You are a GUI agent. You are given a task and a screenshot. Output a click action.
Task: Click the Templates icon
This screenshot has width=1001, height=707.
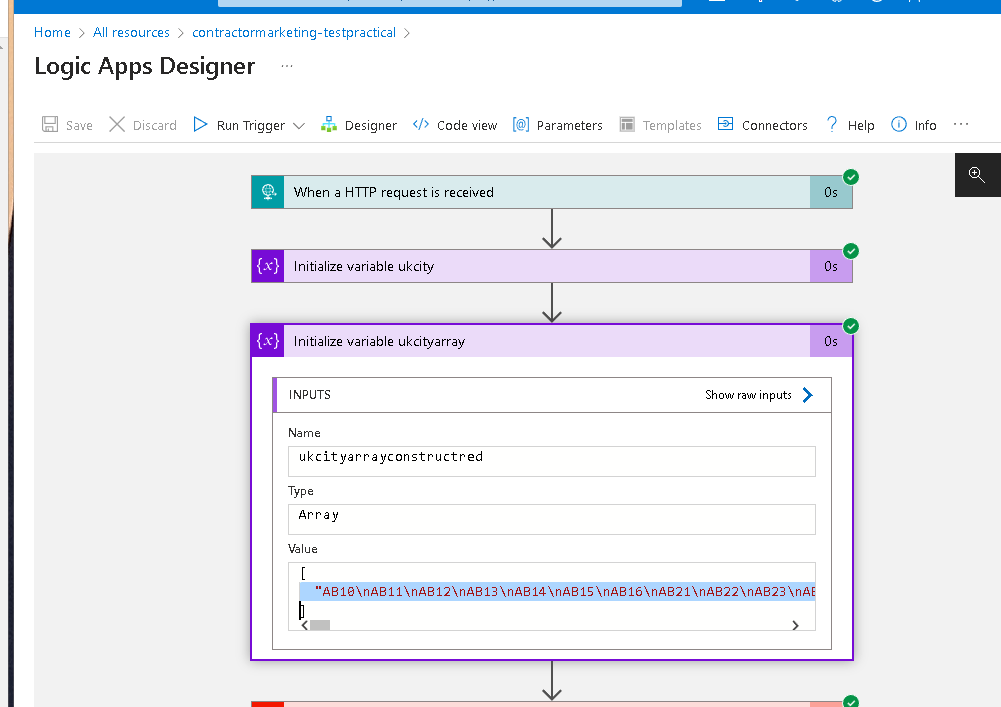click(628, 125)
